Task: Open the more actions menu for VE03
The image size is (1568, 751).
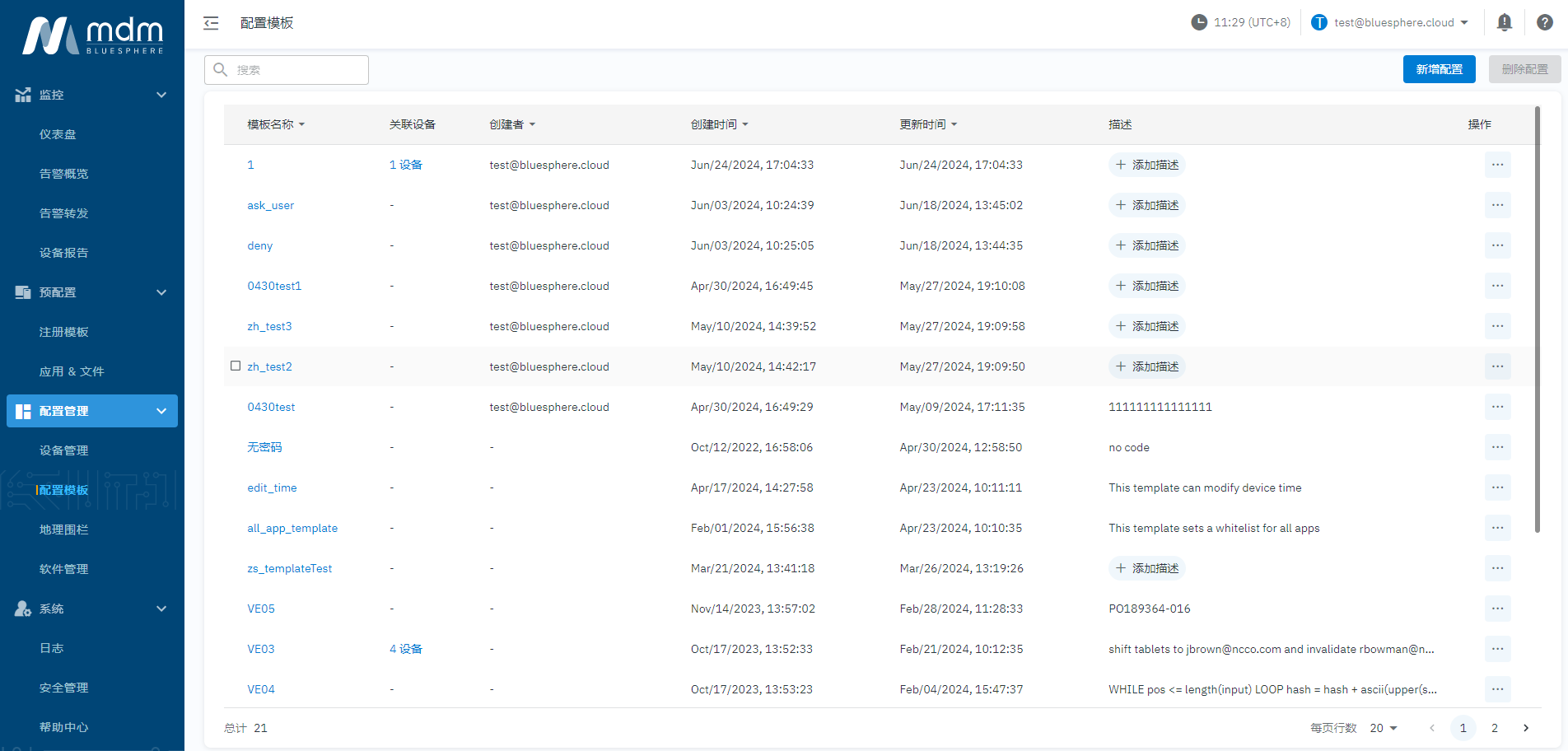Action: click(x=1497, y=649)
